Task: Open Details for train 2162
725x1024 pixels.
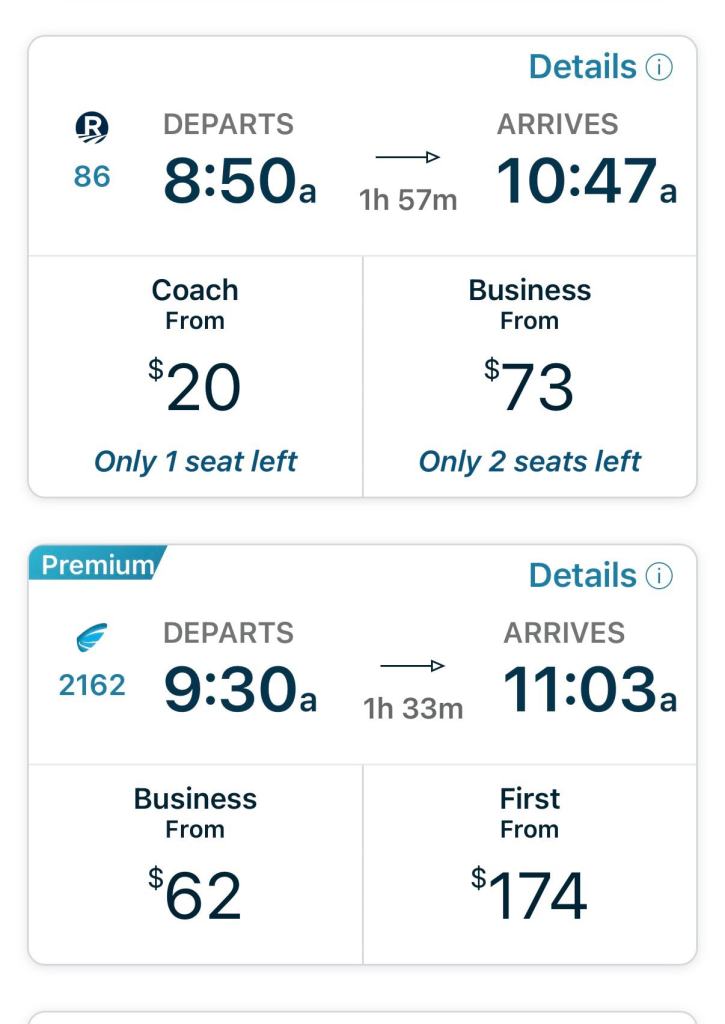Action: coord(582,575)
